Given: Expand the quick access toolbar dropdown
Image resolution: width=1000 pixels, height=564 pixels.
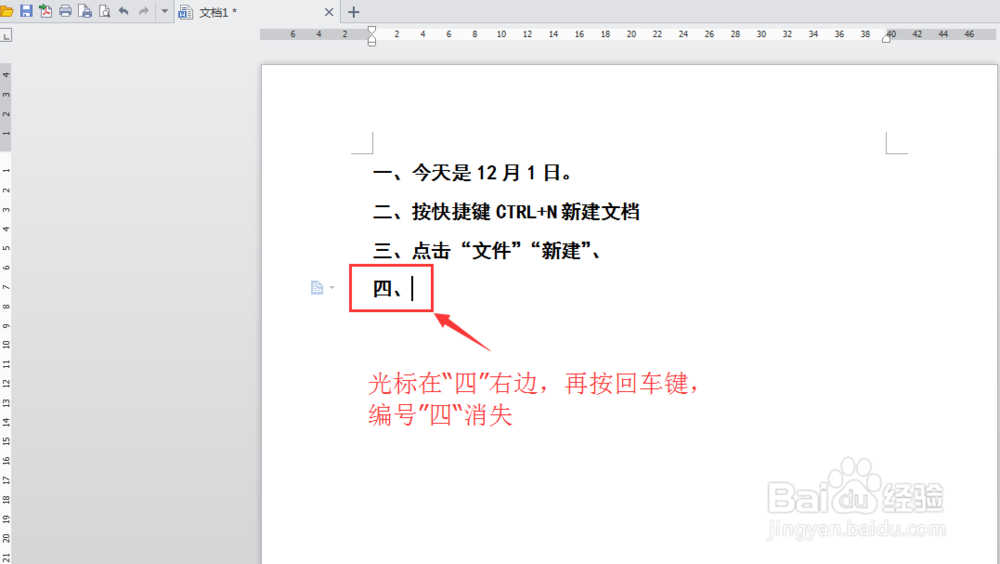Looking at the screenshot, I should click(164, 11).
